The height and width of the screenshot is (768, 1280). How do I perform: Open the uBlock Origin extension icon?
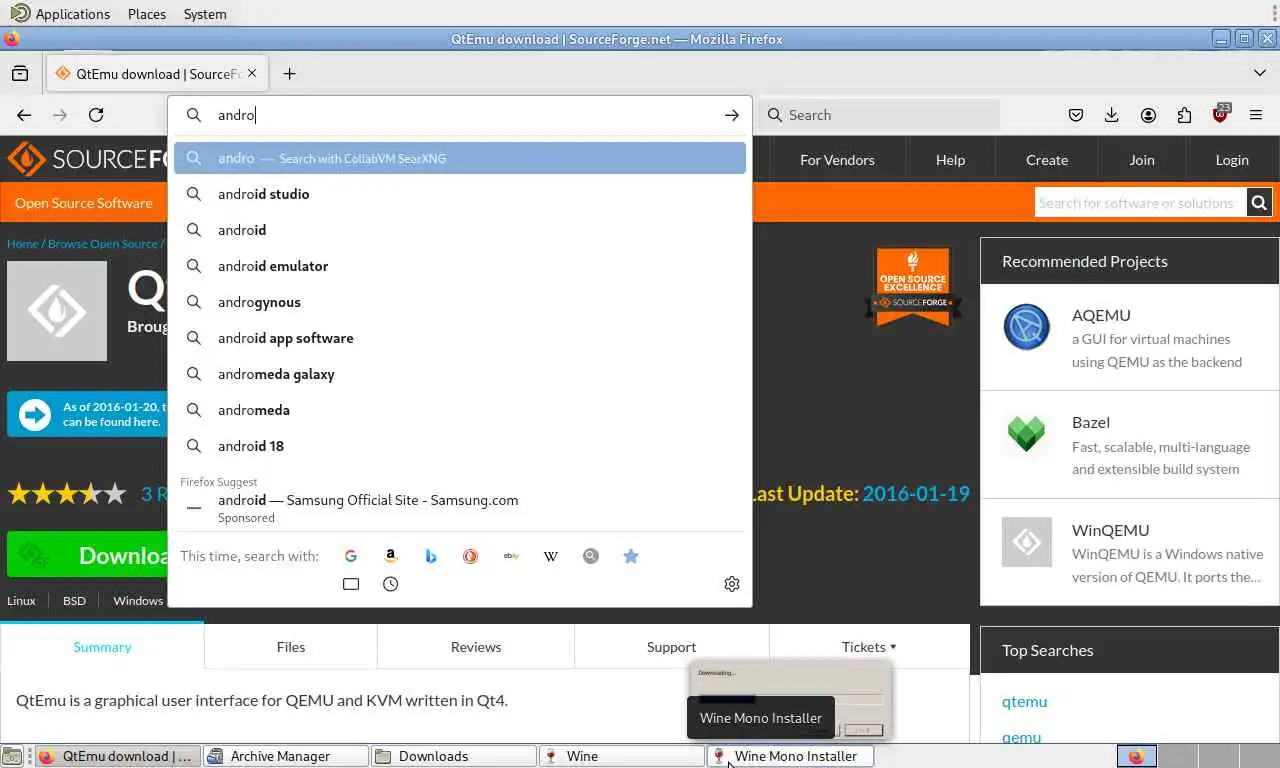pyautogui.click(x=1220, y=114)
